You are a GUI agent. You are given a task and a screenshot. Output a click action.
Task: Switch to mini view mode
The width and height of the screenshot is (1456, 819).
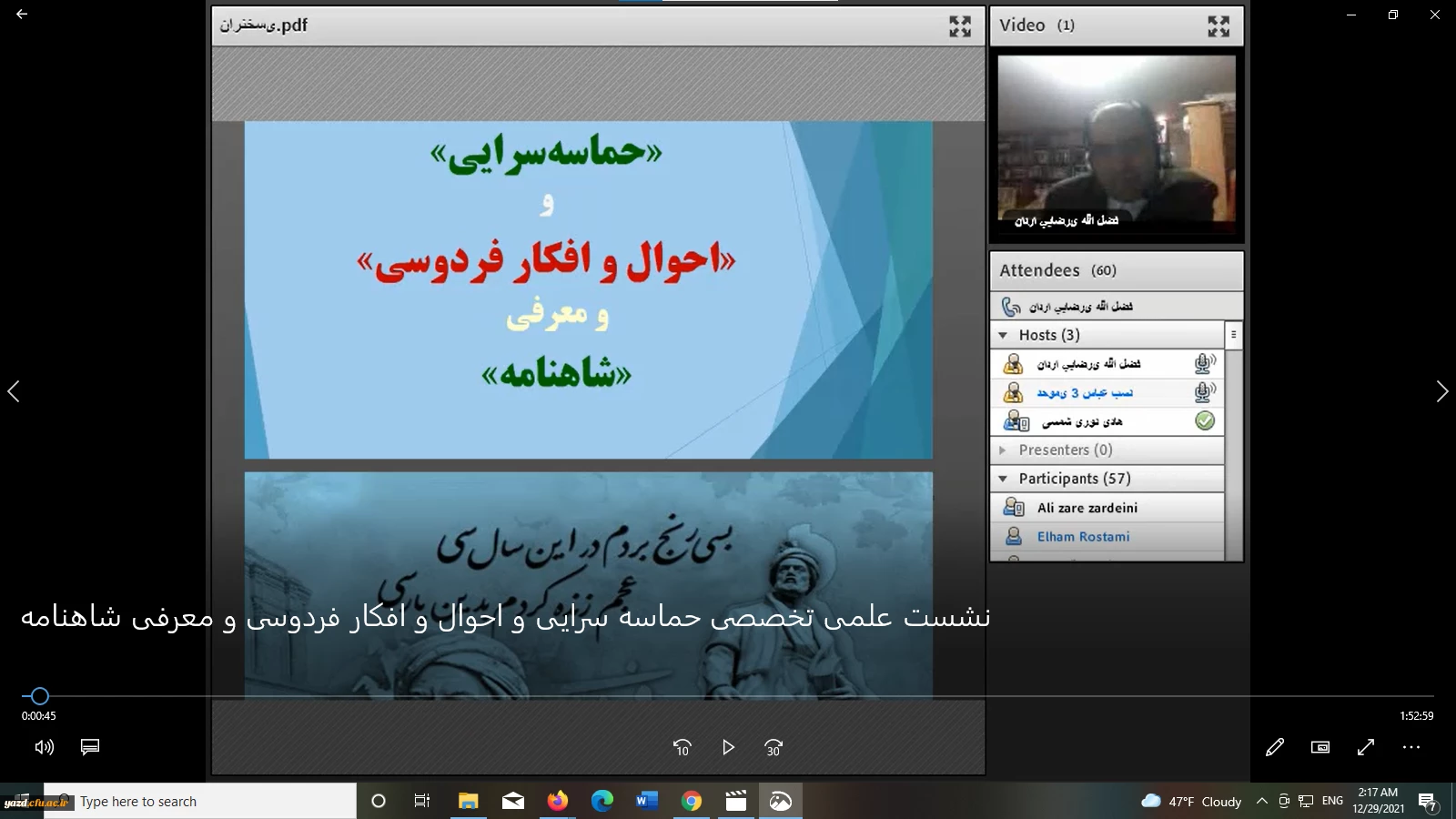(x=1320, y=747)
